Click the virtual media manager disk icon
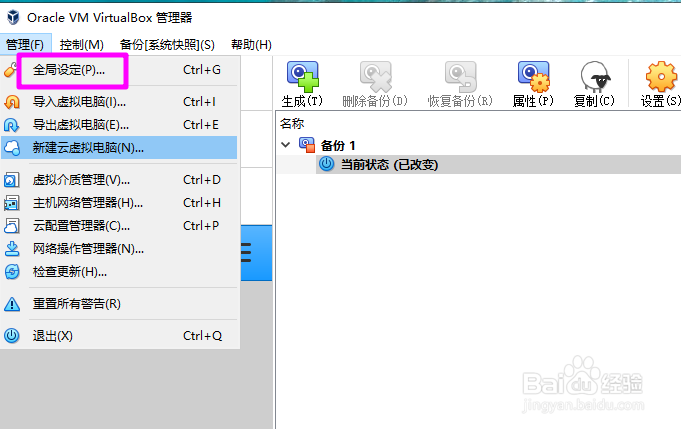 tap(12, 179)
